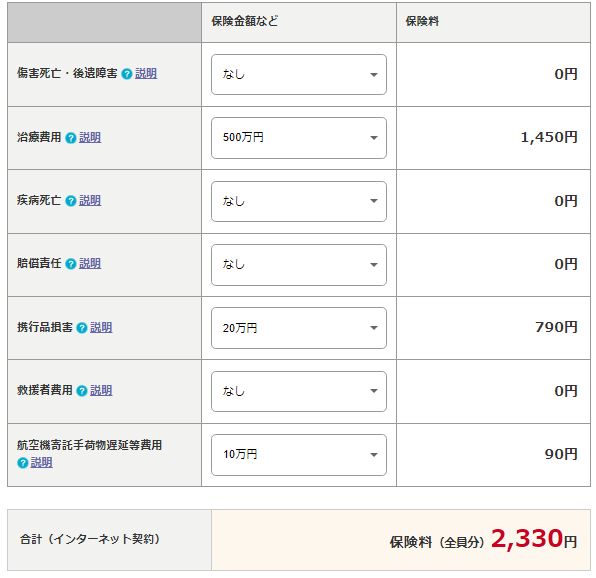The image size is (596, 578).
Task: Click question mark icon next to 賠償責任
Action: (x=71, y=264)
